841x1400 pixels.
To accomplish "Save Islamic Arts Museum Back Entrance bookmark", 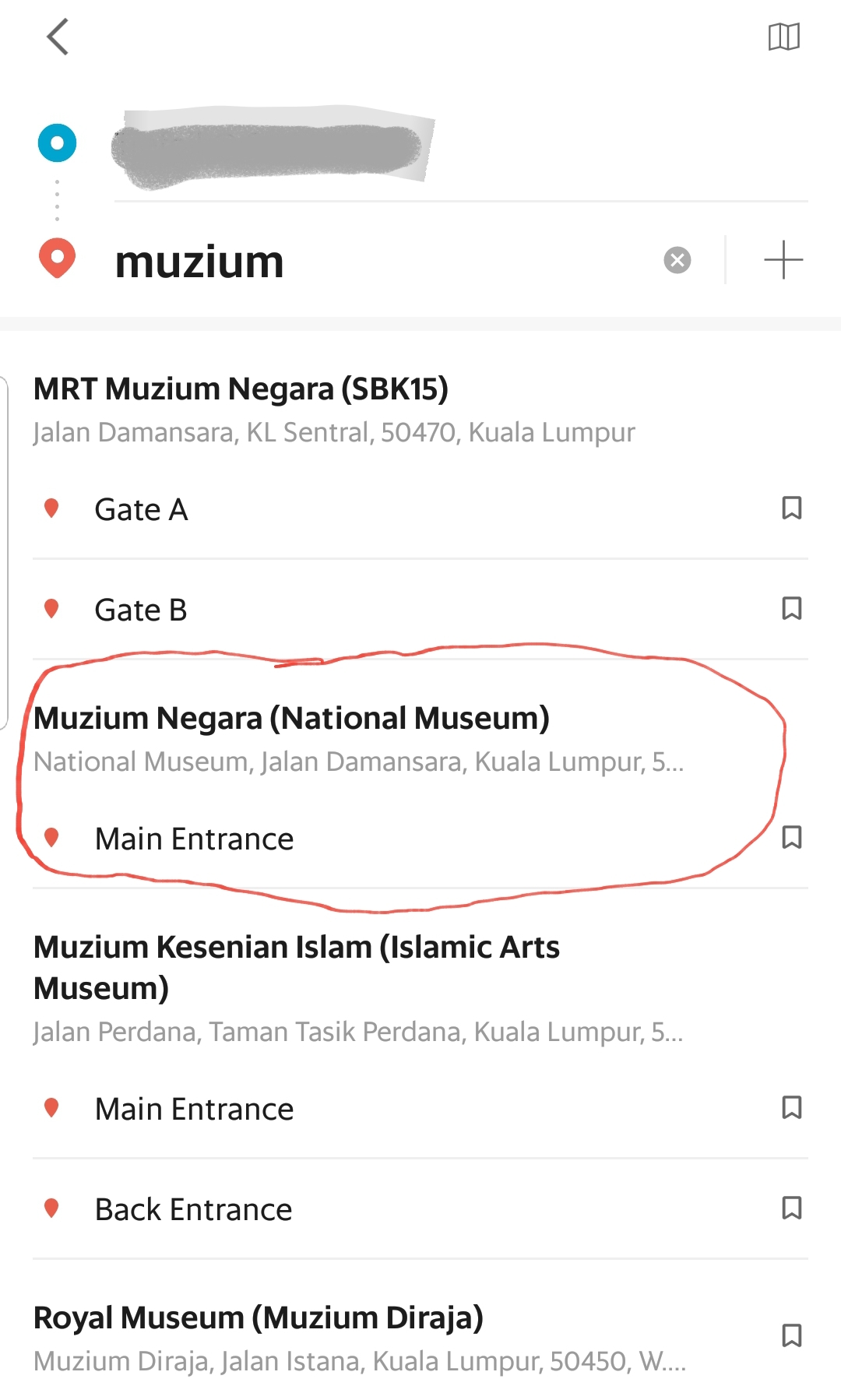I will (791, 1208).
